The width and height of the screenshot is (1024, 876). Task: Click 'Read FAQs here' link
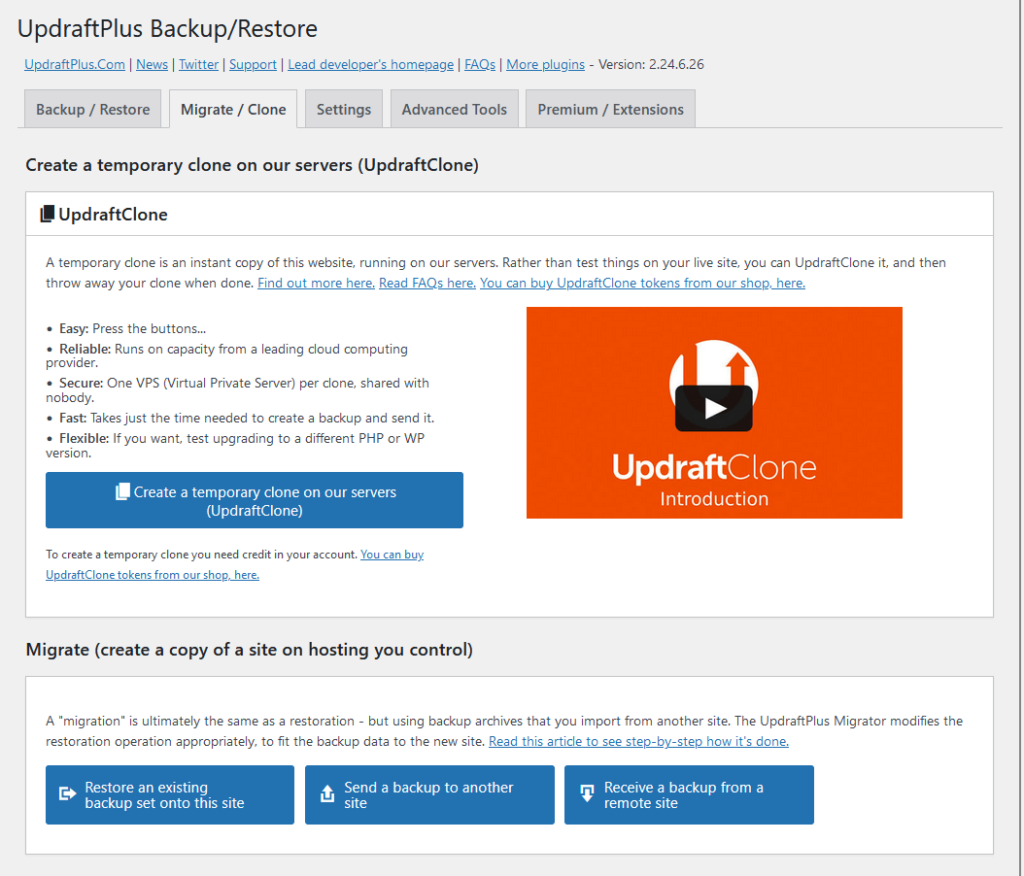click(427, 283)
